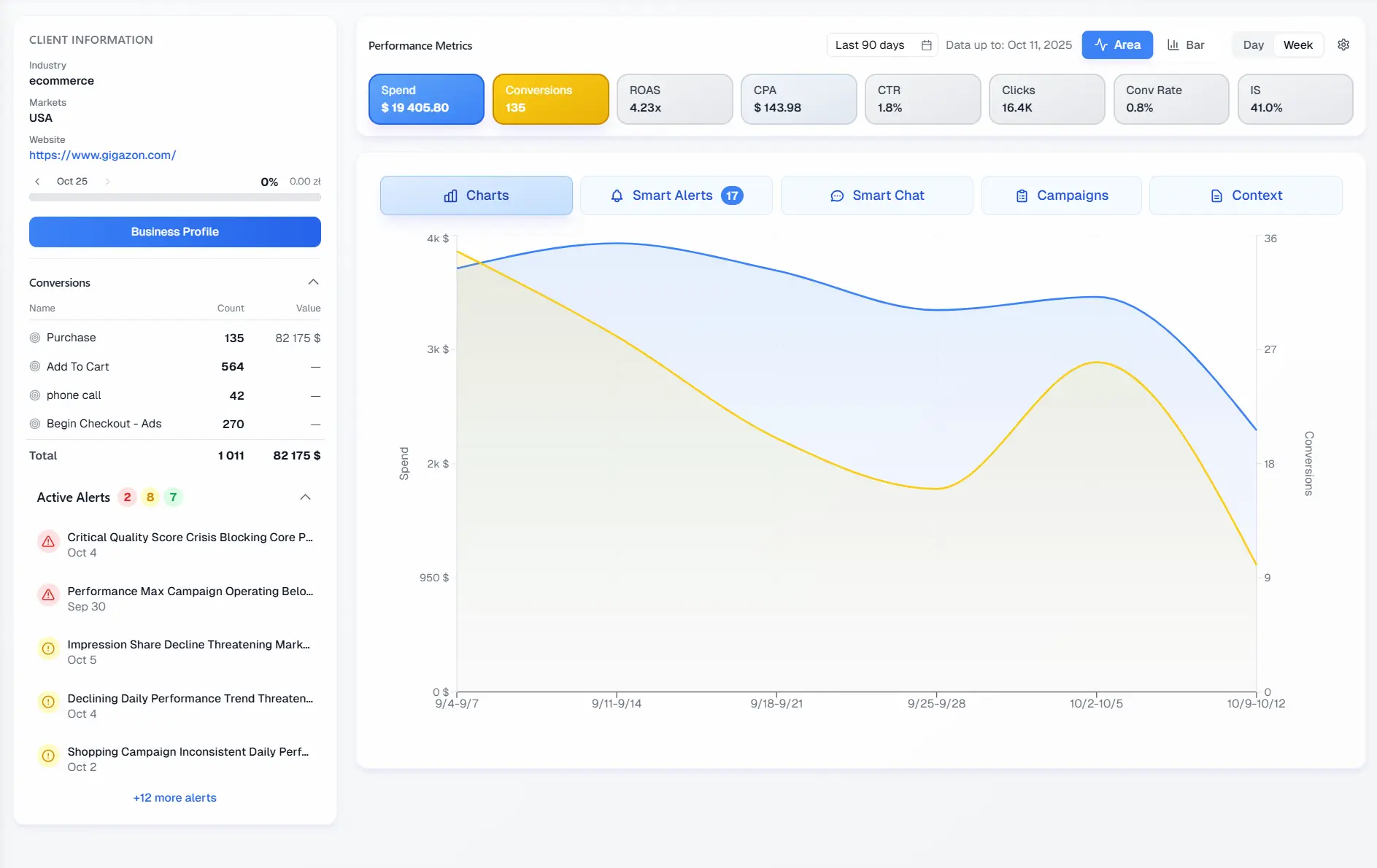Open the gigazon.com website link
The width and height of the screenshot is (1377, 868).
[102, 155]
